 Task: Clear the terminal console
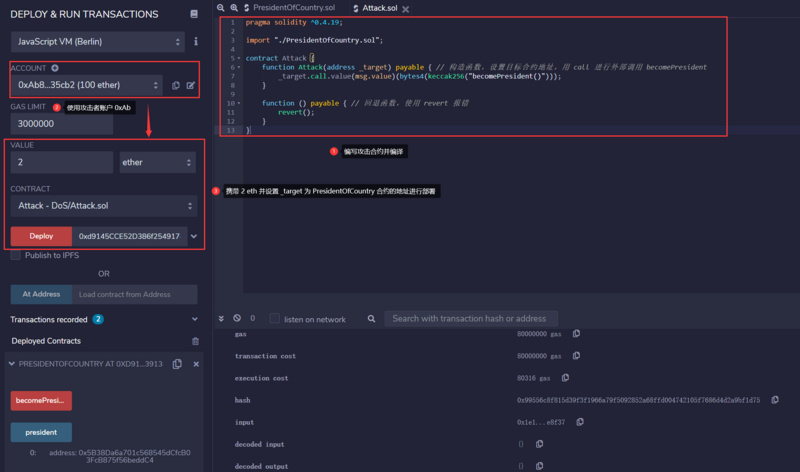tap(237, 318)
